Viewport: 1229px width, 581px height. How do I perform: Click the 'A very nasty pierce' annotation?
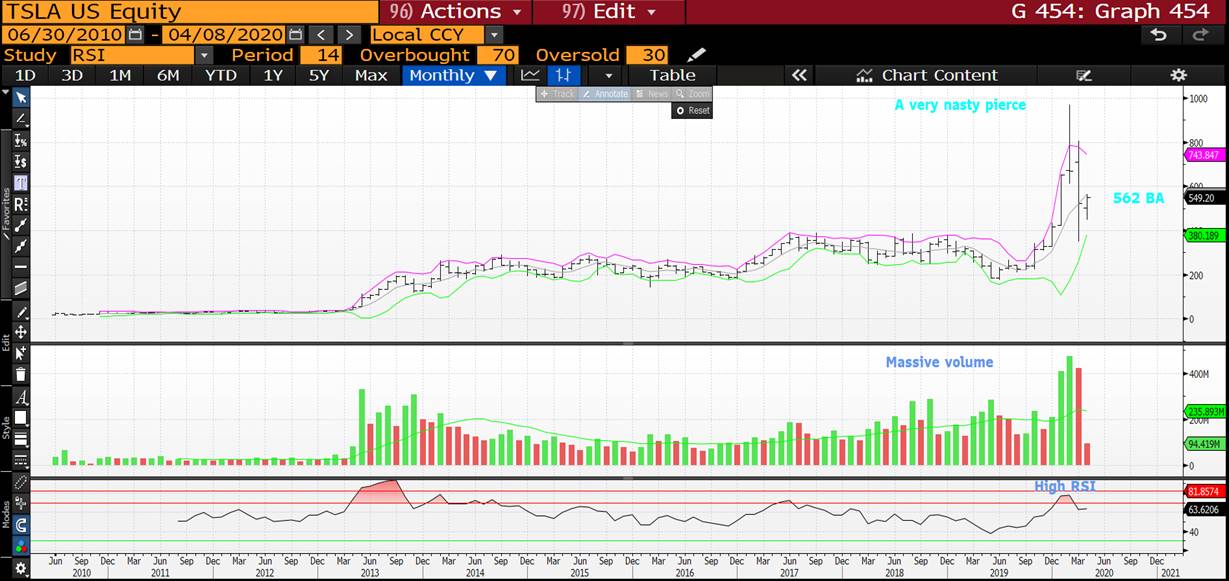tap(960, 105)
